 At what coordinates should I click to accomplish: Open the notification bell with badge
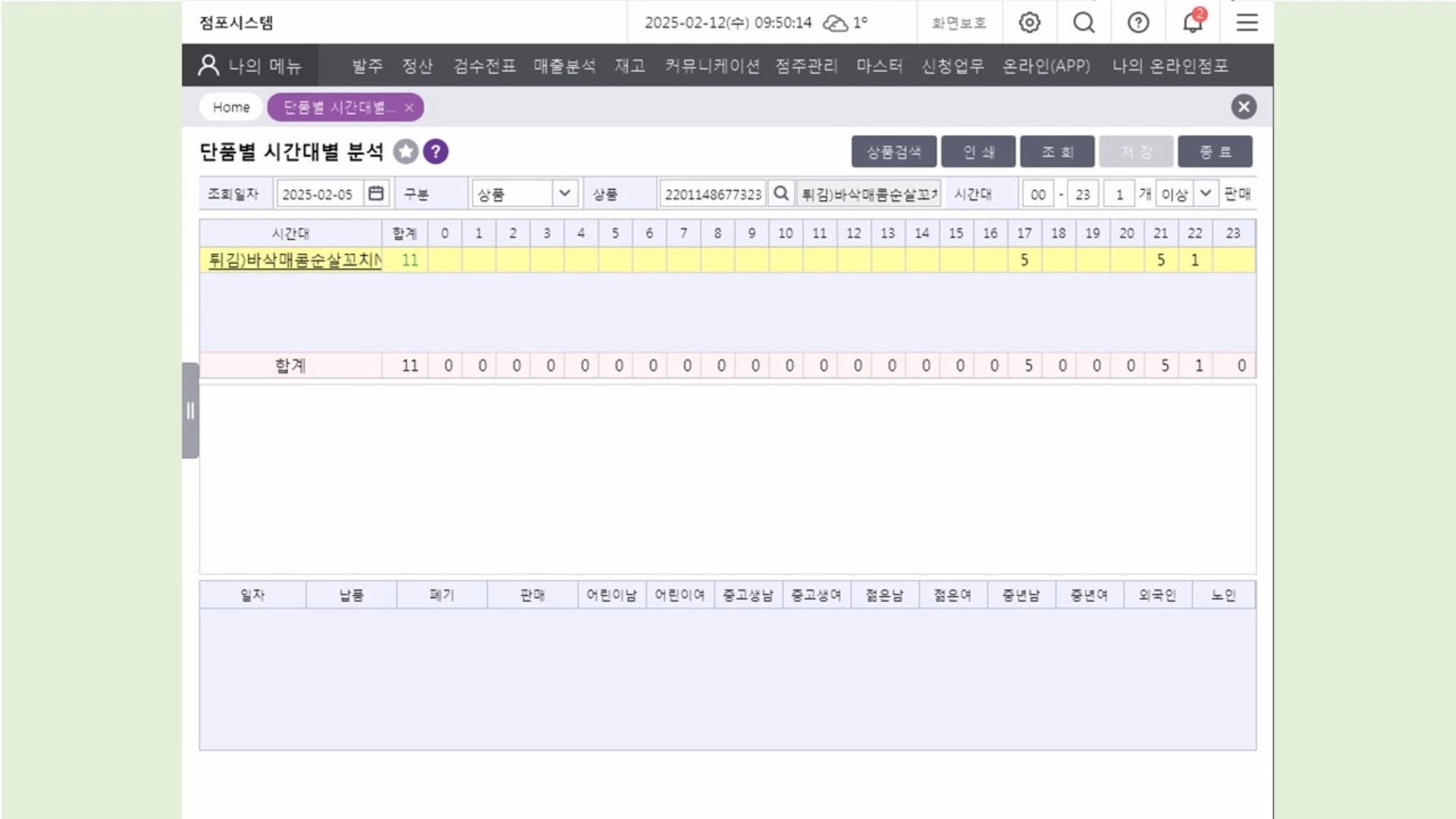[1192, 23]
